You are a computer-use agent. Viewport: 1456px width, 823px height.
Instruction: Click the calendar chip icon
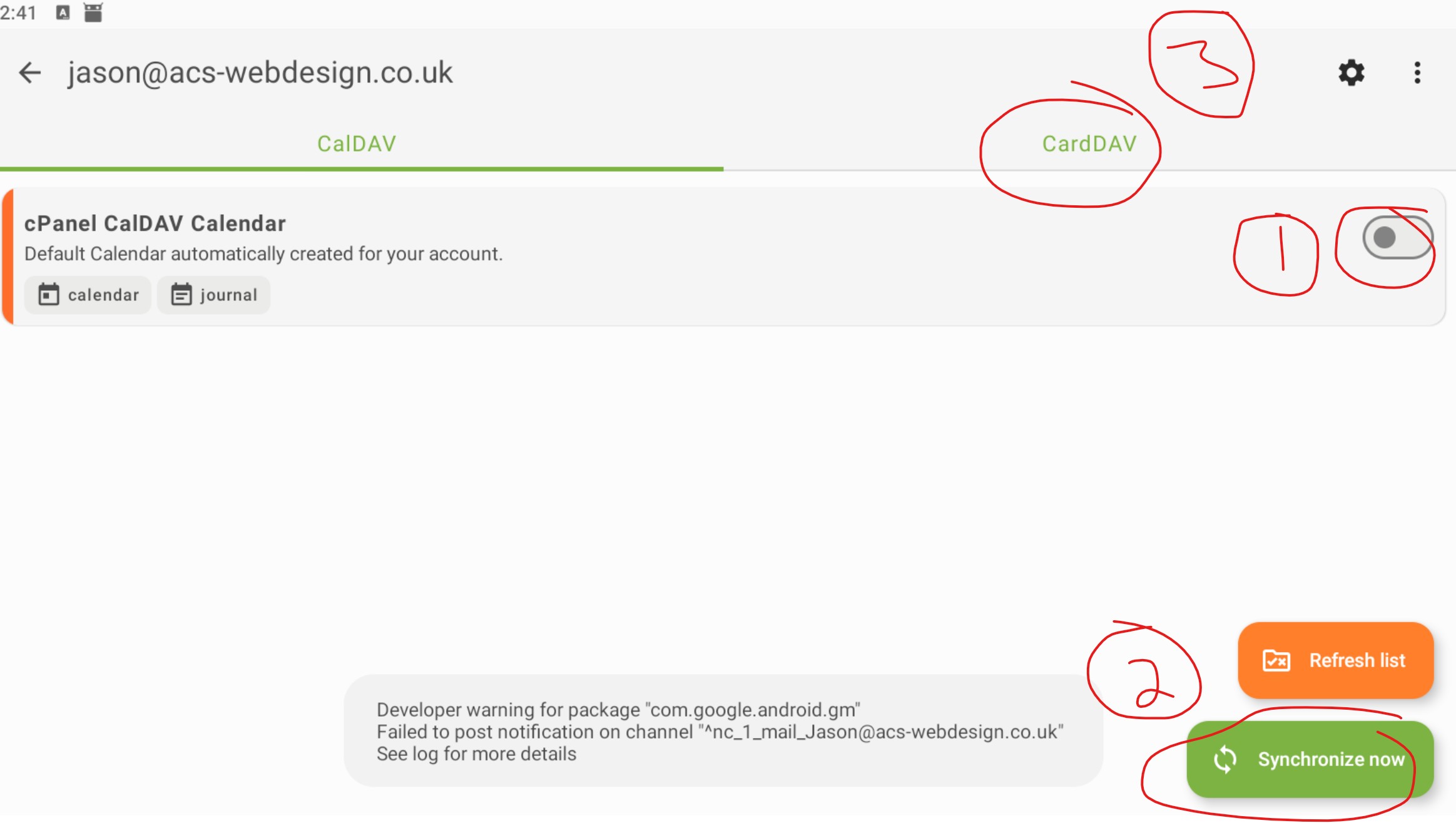[48, 294]
